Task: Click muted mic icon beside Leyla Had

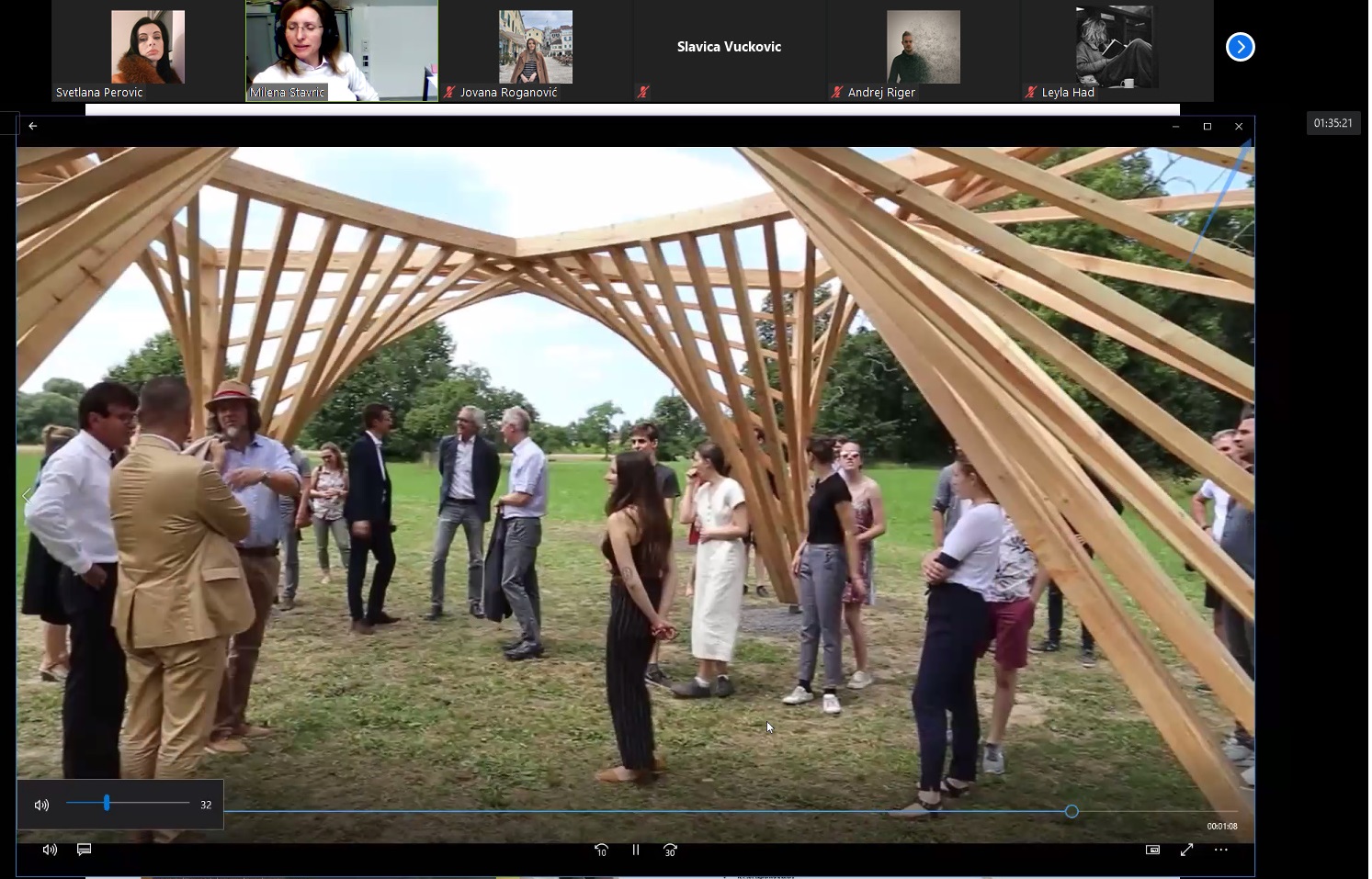Action: pyautogui.click(x=1031, y=92)
